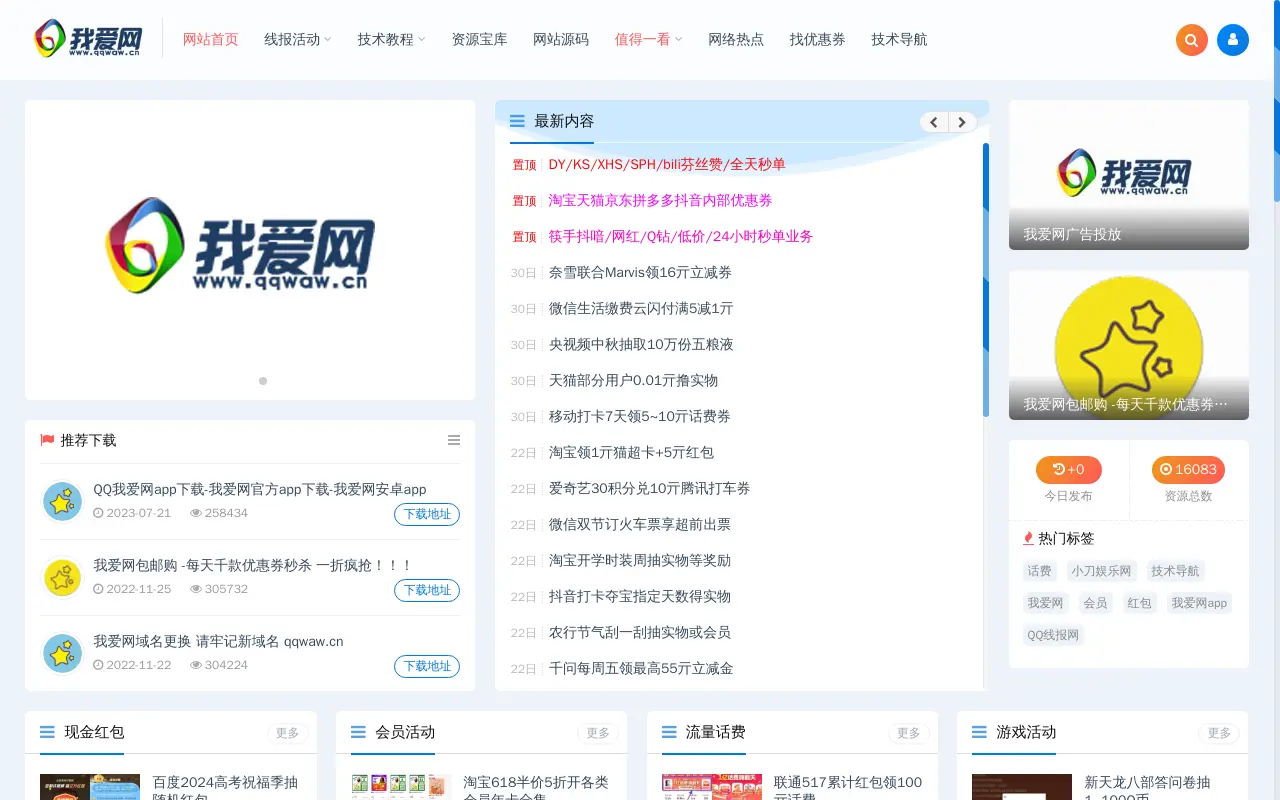Click 更多 in the 游戏活动 section
Screen dimensions: 1280x800
[x=1219, y=733]
